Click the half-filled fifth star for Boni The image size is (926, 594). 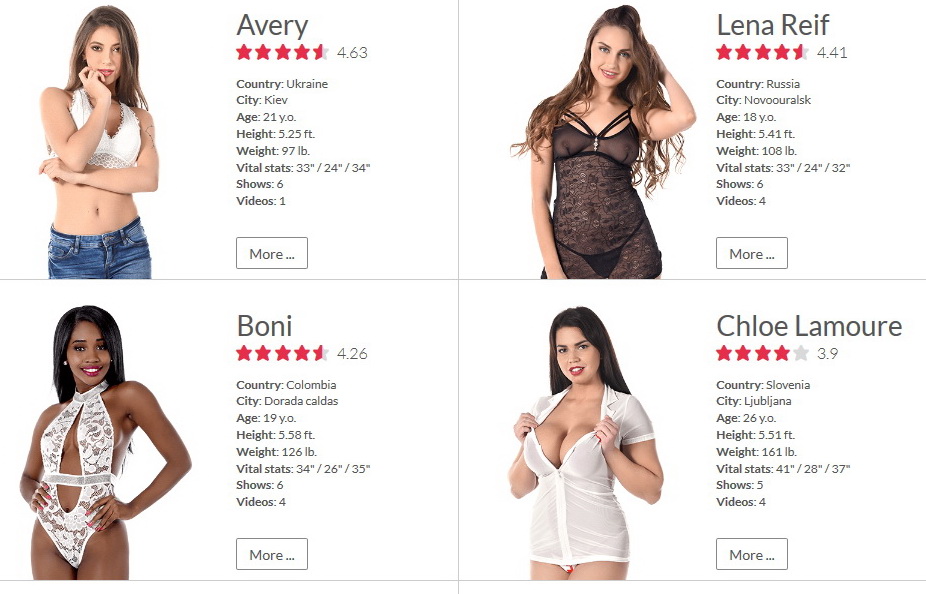point(321,353)
